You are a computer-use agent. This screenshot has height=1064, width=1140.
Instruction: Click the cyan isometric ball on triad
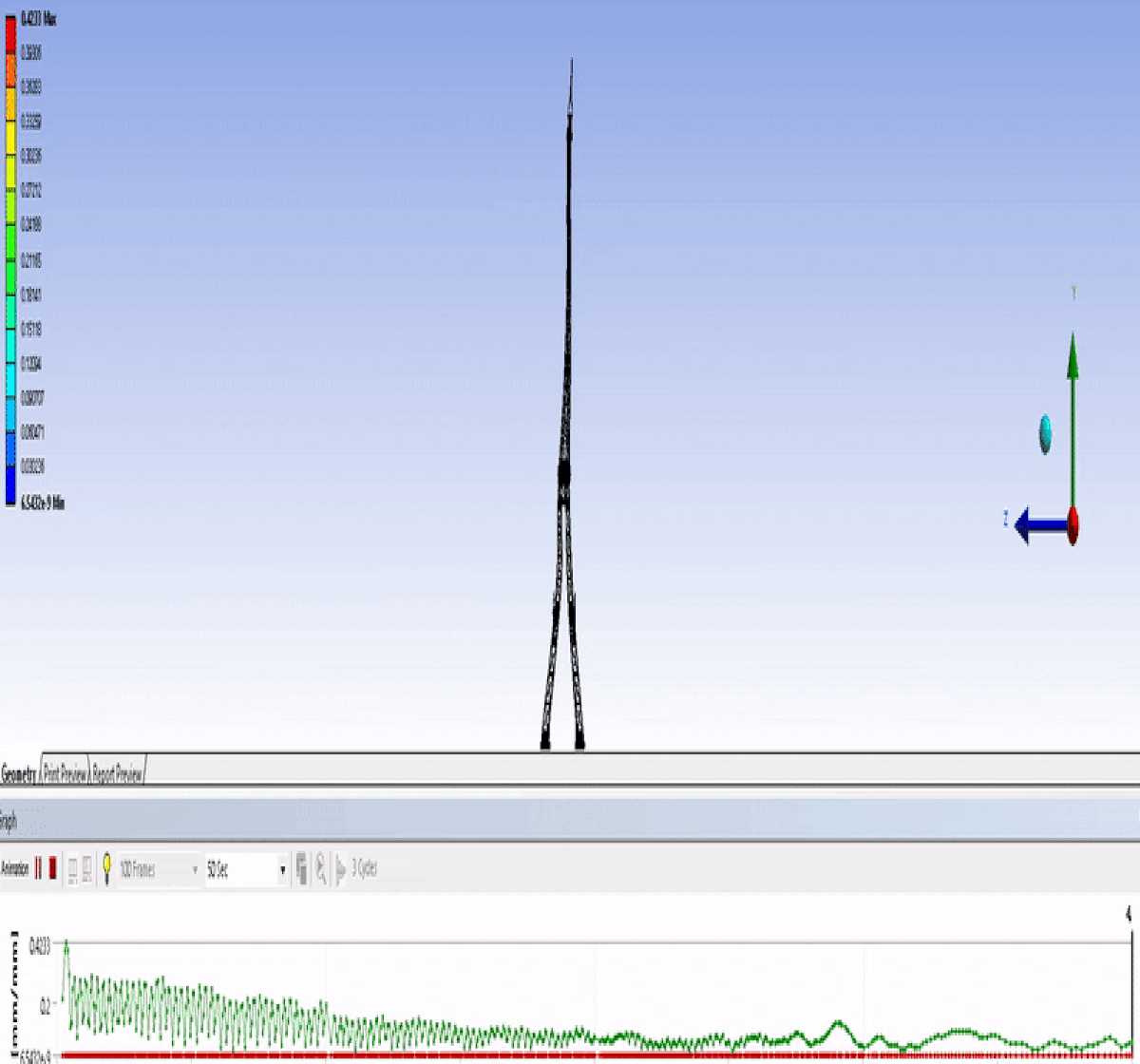click(1046, 433)
